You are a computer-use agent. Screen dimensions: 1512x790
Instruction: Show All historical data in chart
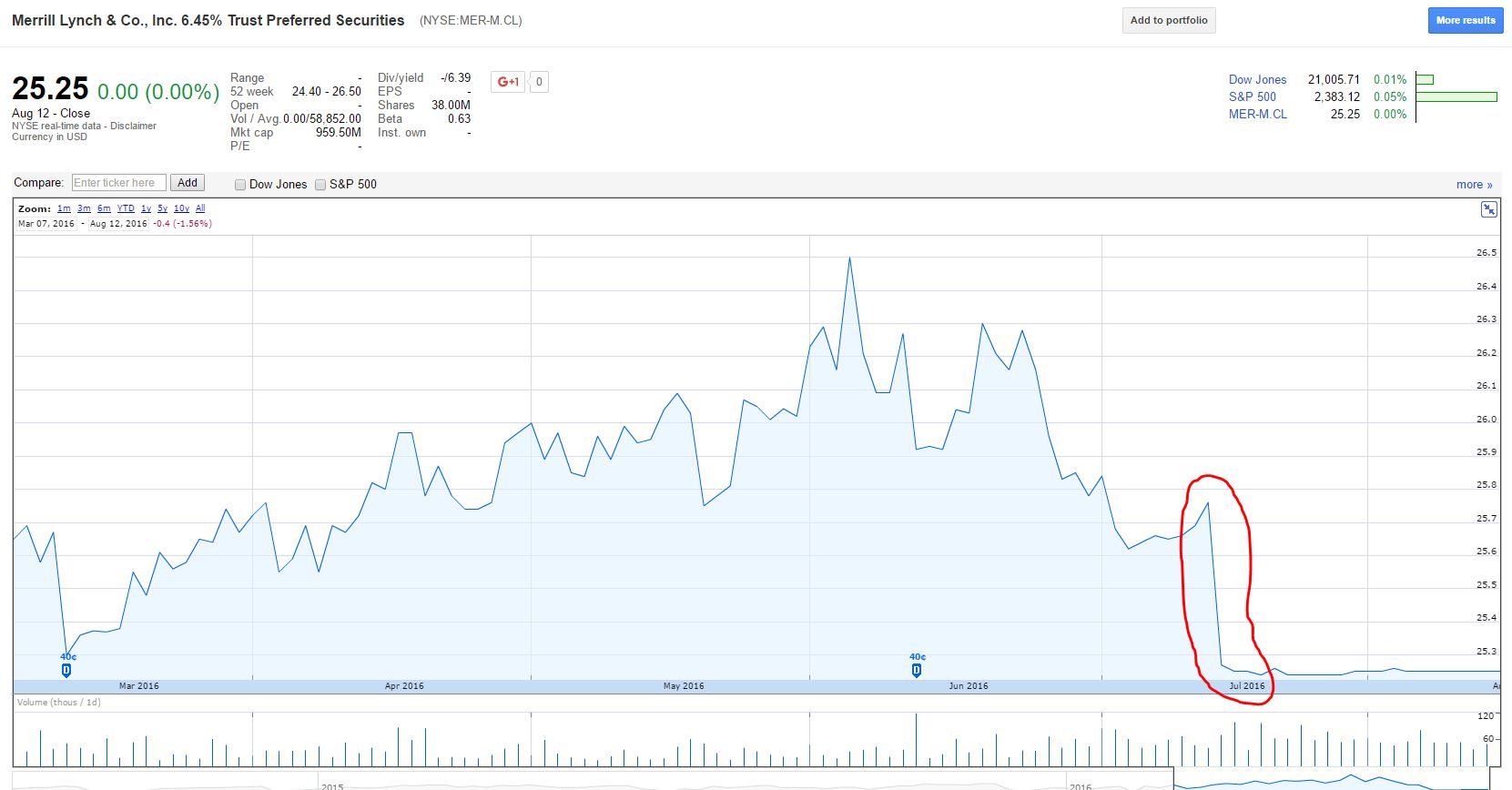(x=200, y=208)
